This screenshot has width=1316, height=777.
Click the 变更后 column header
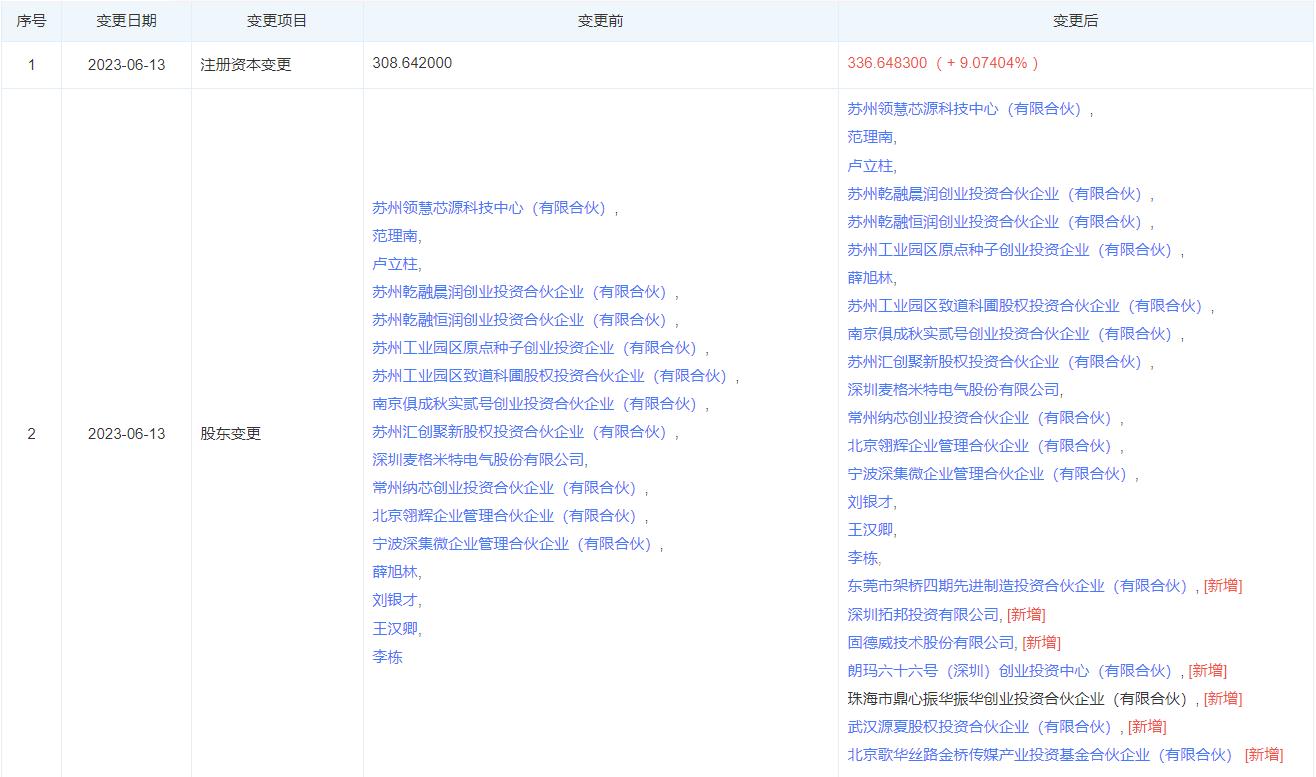1075,20
